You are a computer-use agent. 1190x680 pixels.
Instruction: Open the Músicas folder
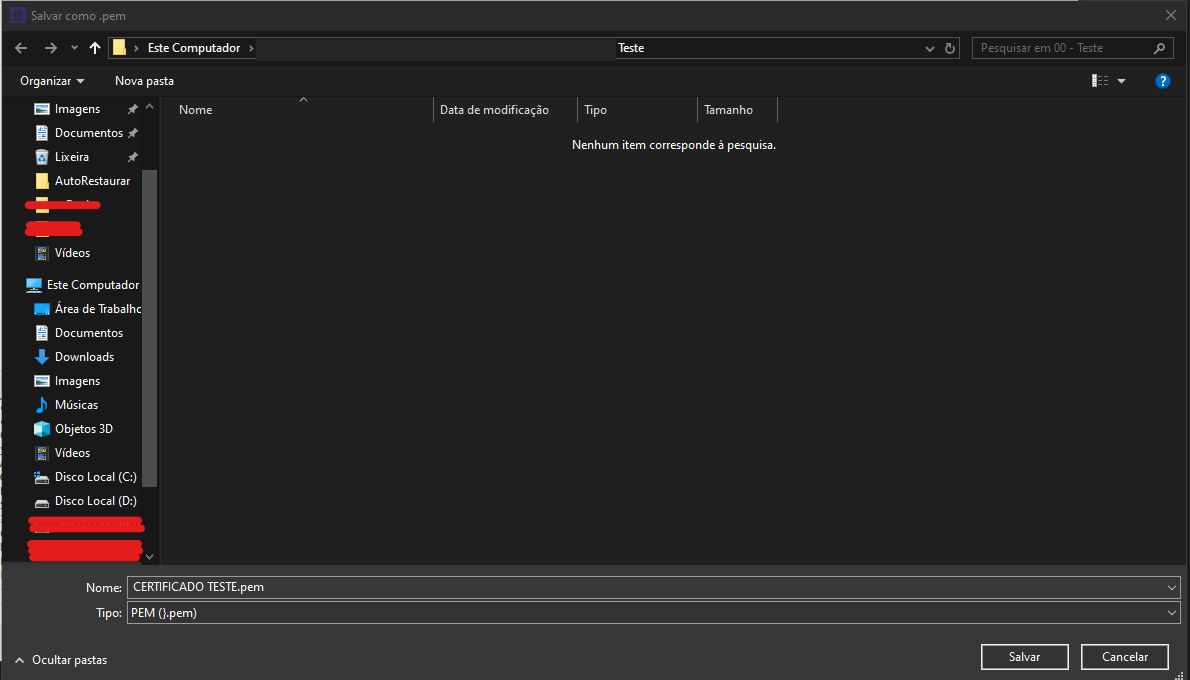[76, 405]
